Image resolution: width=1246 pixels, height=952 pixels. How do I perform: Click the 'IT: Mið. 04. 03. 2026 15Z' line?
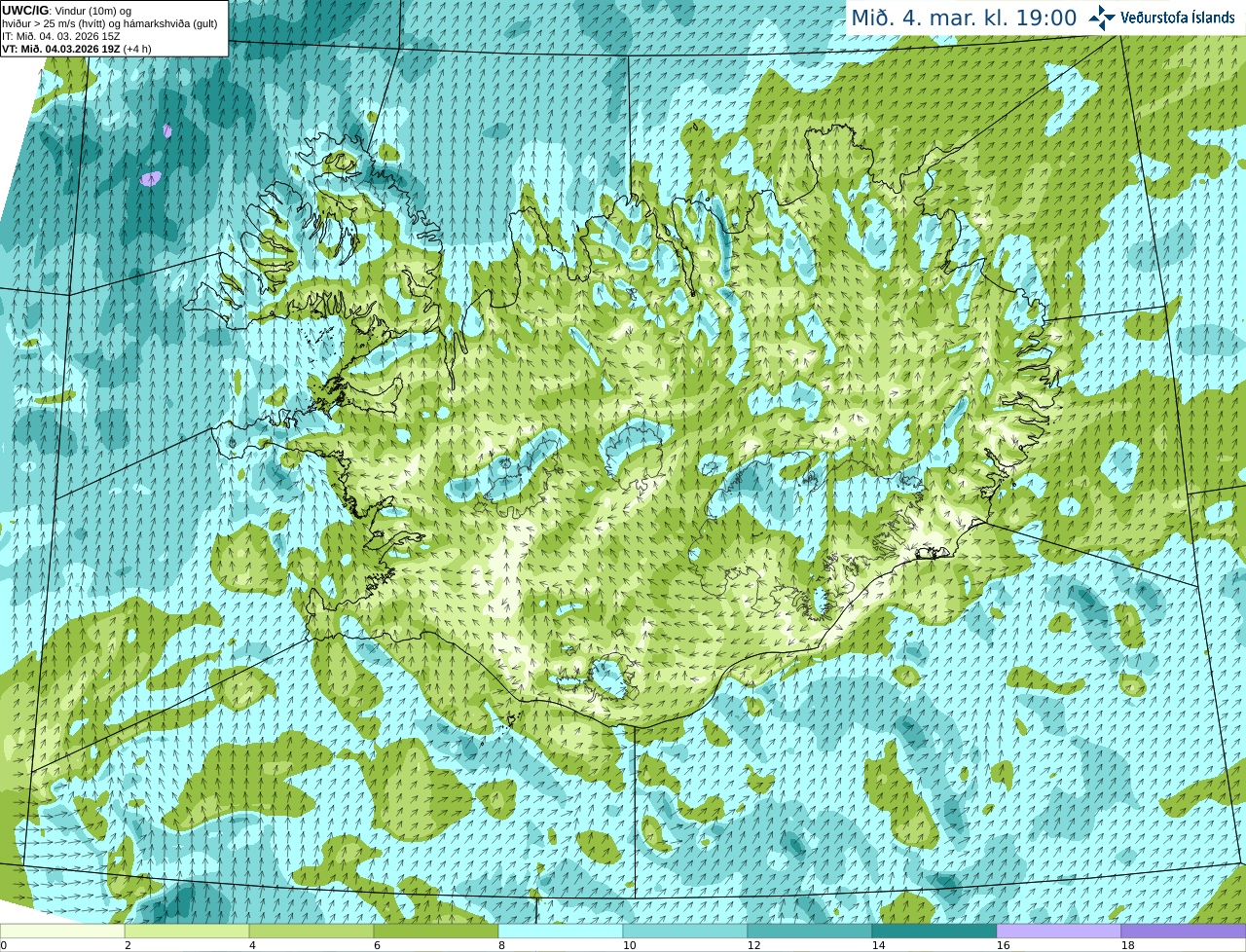(x=61, y=36)
